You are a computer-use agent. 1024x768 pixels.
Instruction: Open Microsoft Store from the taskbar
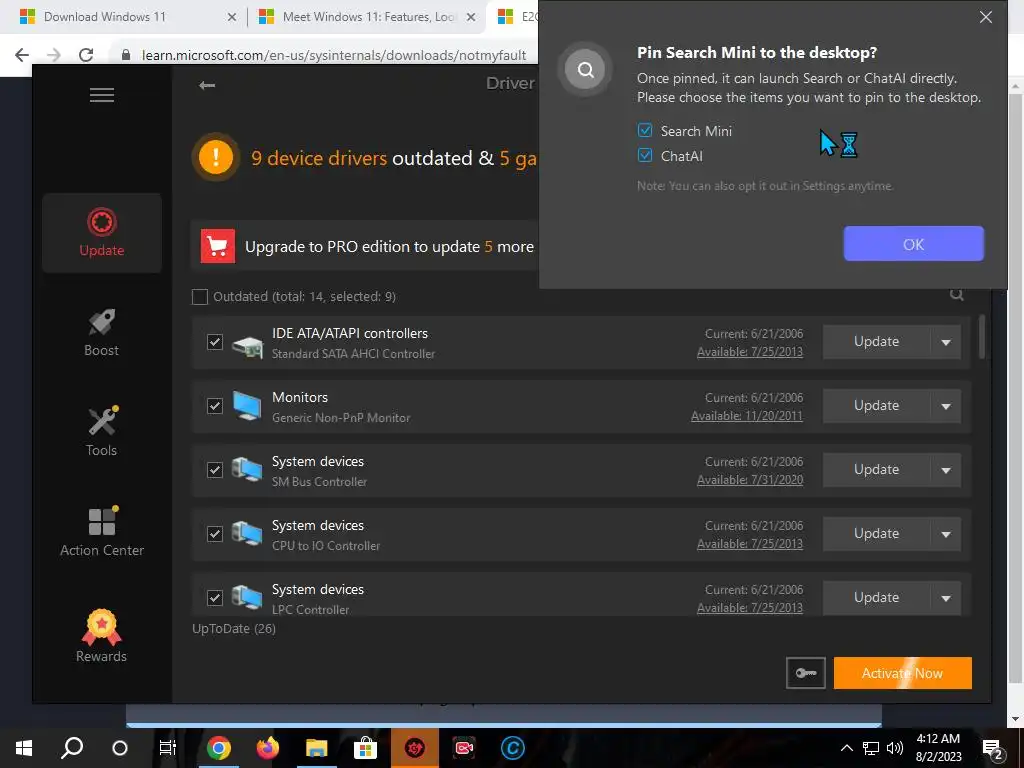point(366,748)
